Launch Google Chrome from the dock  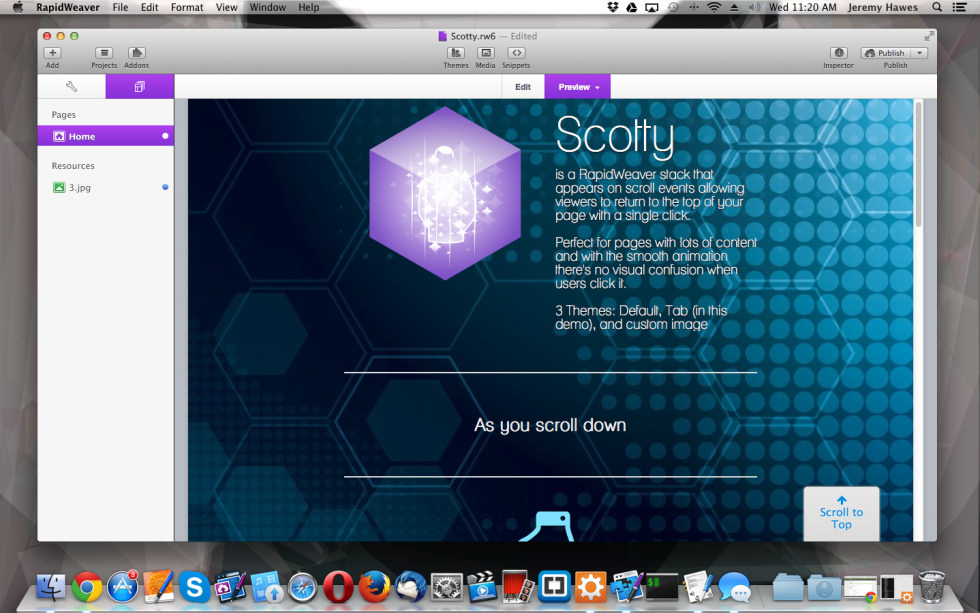tap(87, 587)
